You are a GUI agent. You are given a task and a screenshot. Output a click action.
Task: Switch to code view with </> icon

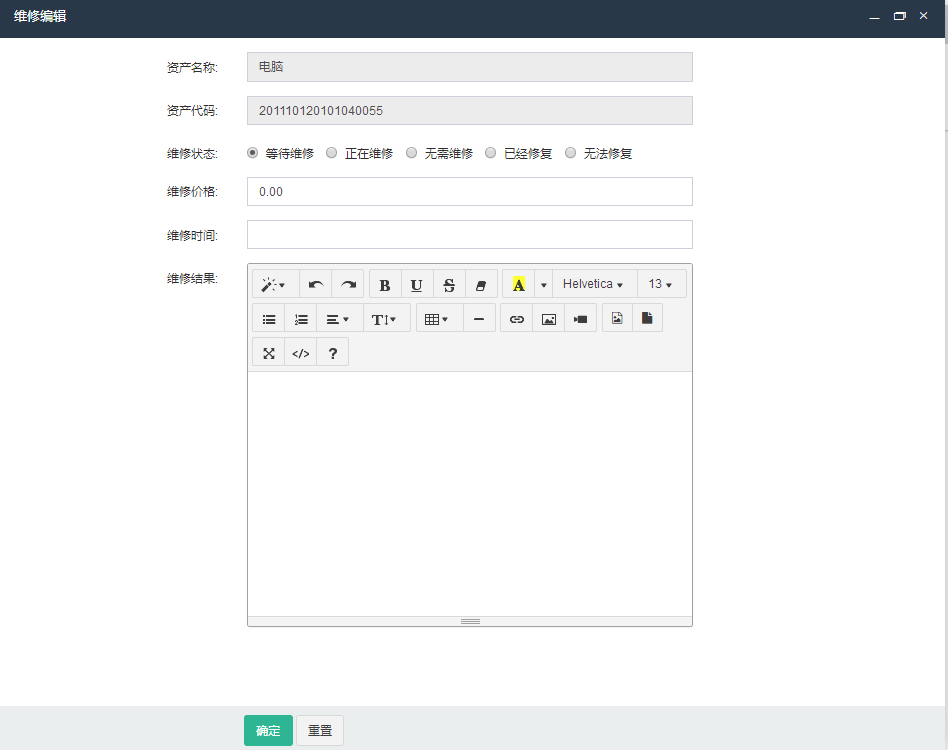point(300,353)
